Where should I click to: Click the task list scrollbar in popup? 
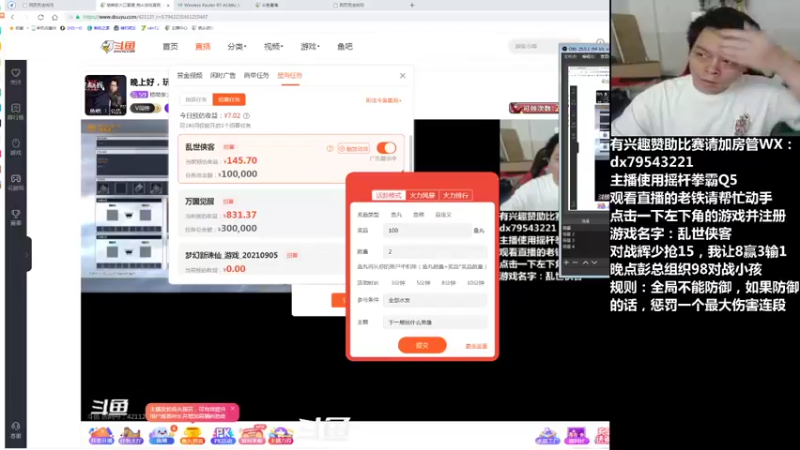(x=409, y=153)
